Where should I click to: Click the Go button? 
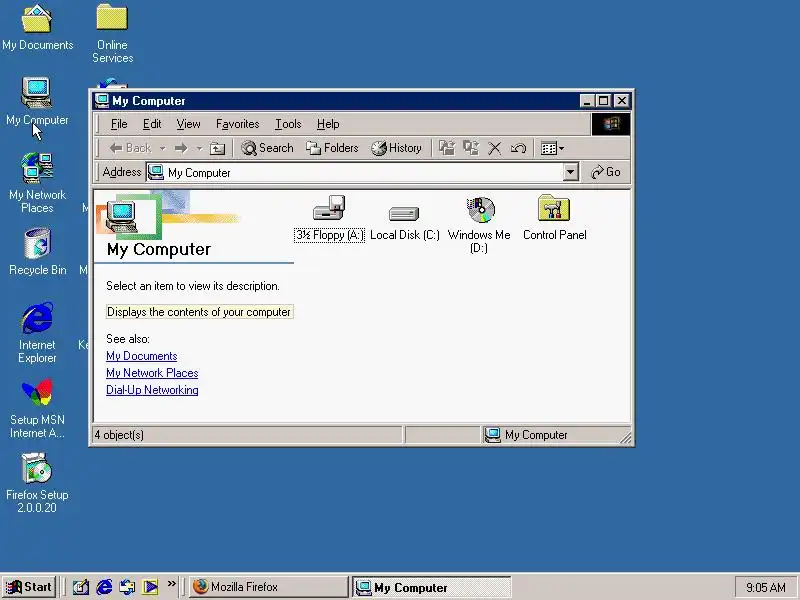(606, 172)
